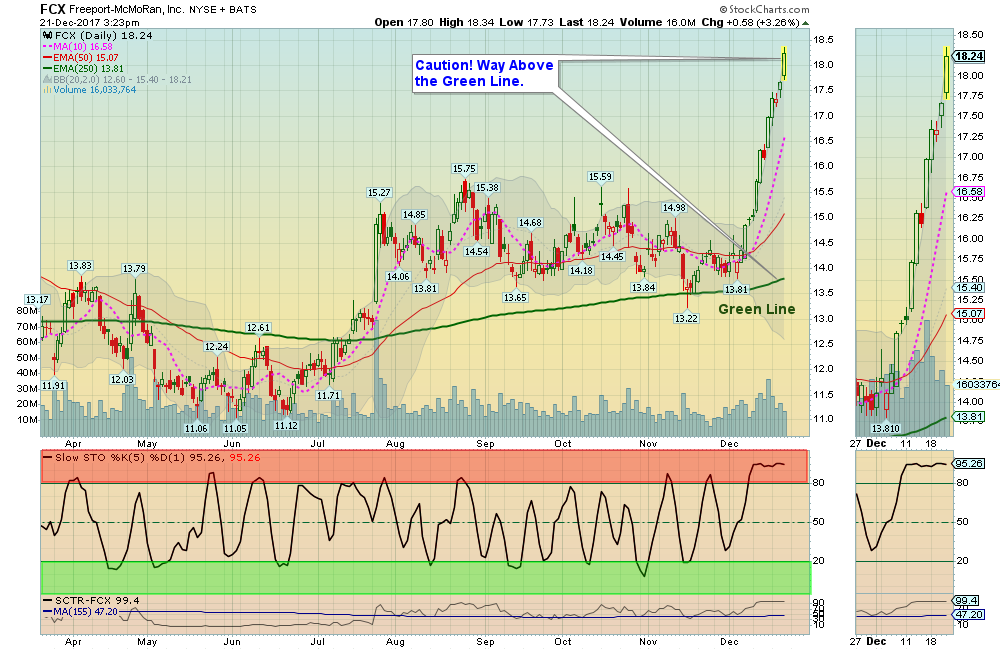Click the 99.4 SCTR tag in zoom panel
The height and width of the screenshot is (650, 1000).
967,600
